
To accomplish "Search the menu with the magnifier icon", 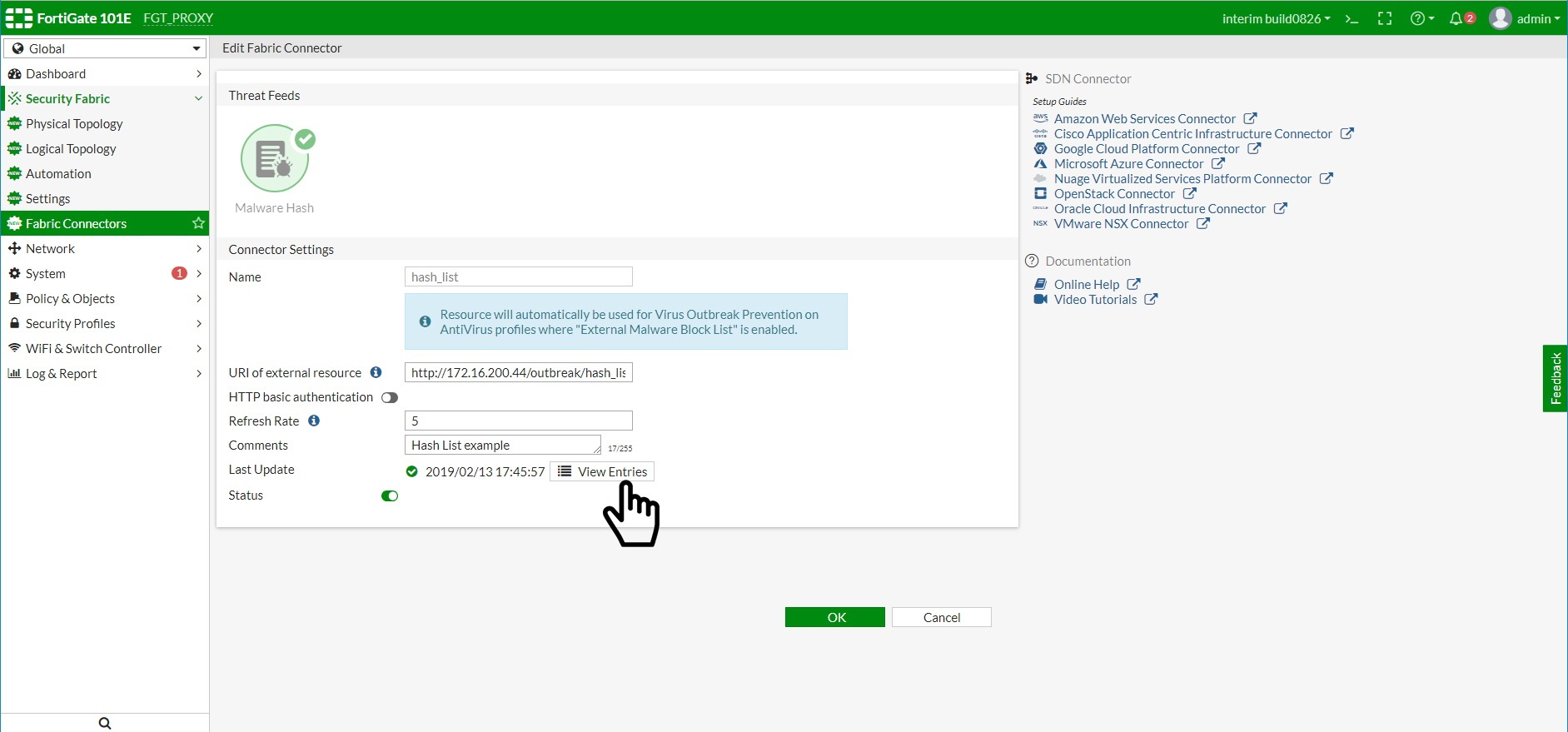I will 105,723.
